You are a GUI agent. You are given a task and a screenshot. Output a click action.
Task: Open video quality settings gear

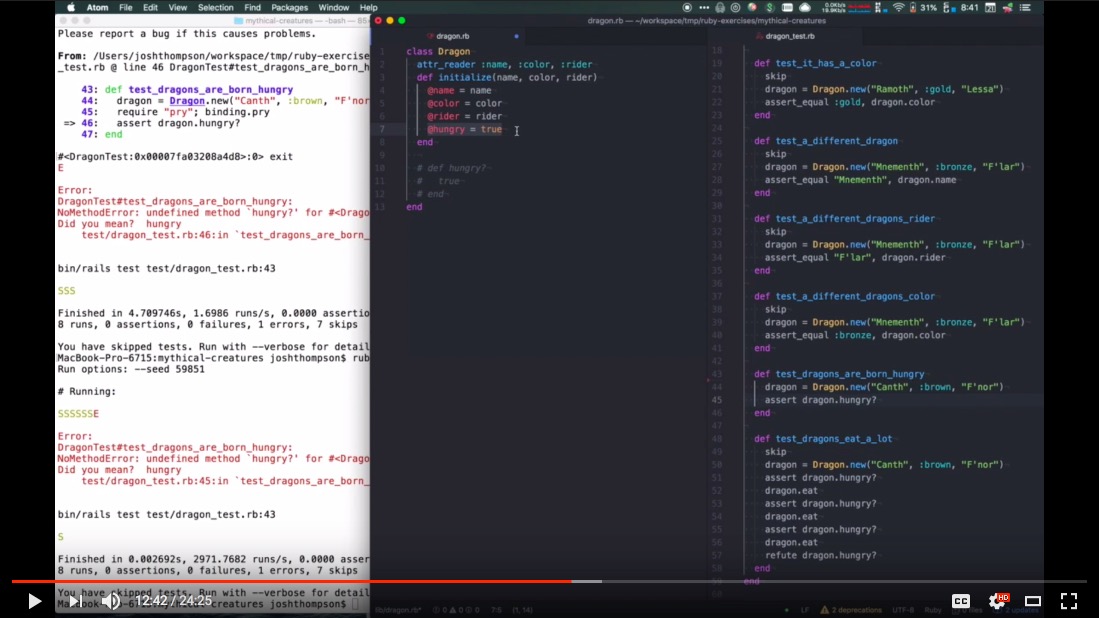point(997,601)
